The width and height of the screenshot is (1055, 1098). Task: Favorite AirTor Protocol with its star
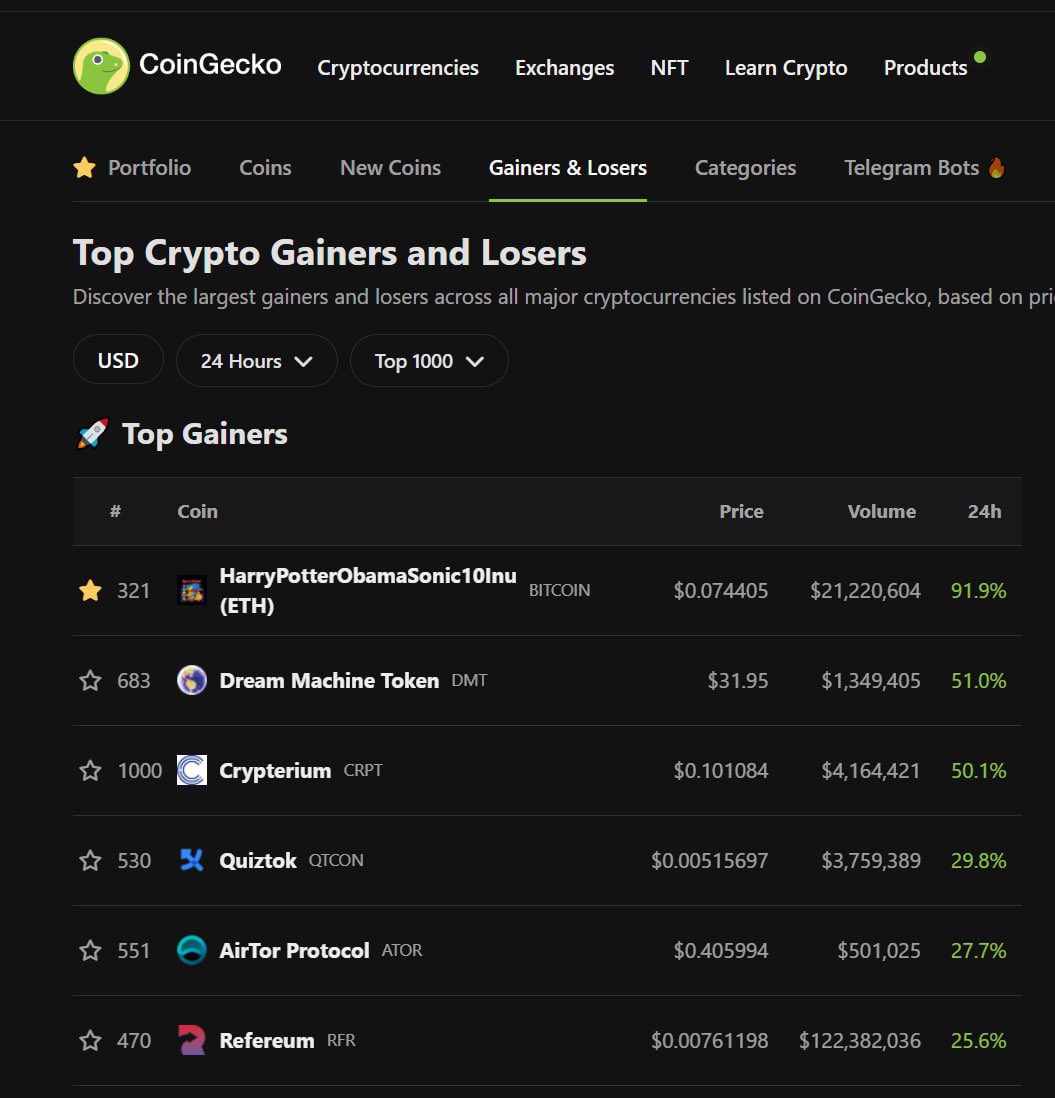click(x=90, y=950)
